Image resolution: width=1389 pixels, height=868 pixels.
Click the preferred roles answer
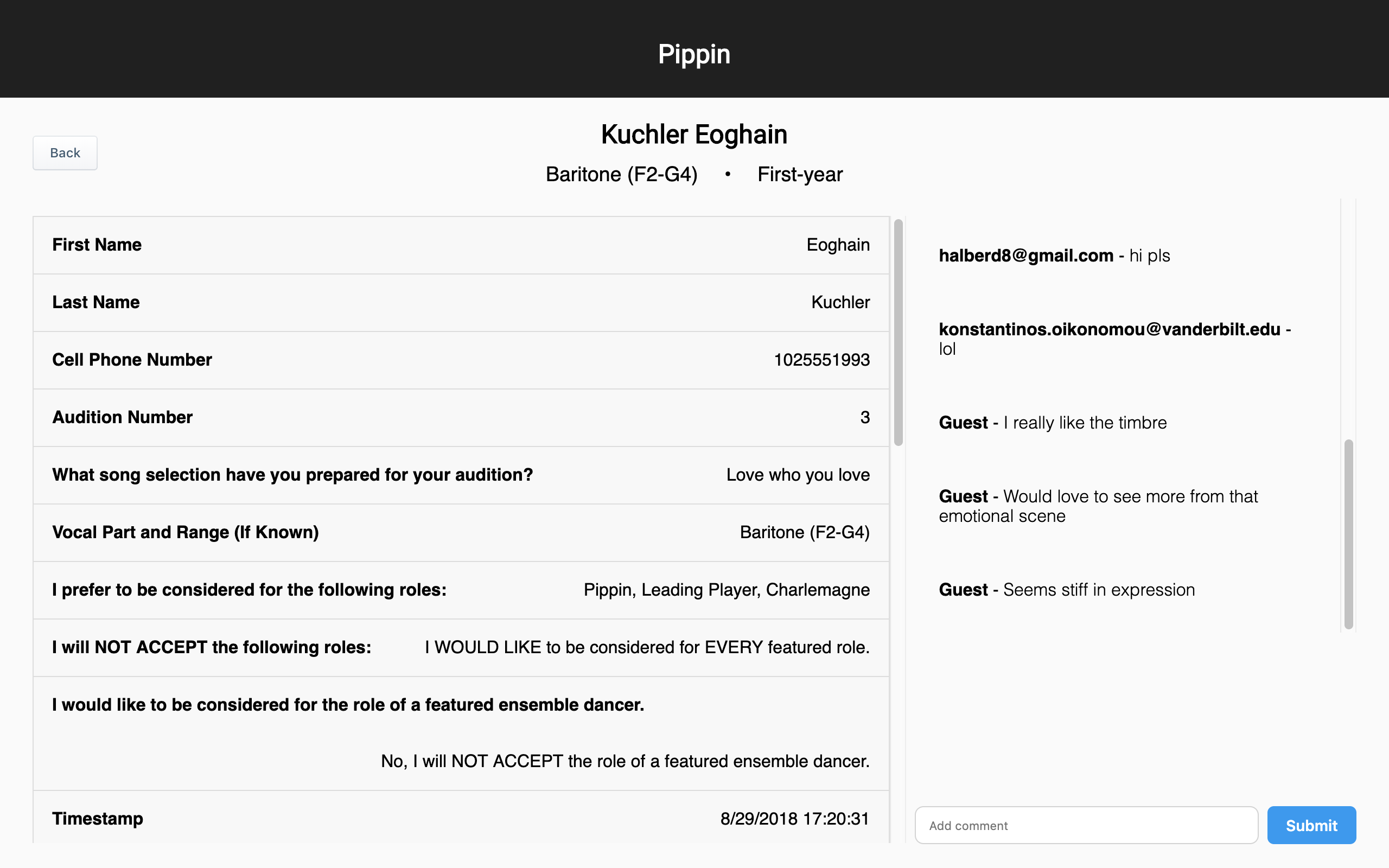tap(726, 590)
